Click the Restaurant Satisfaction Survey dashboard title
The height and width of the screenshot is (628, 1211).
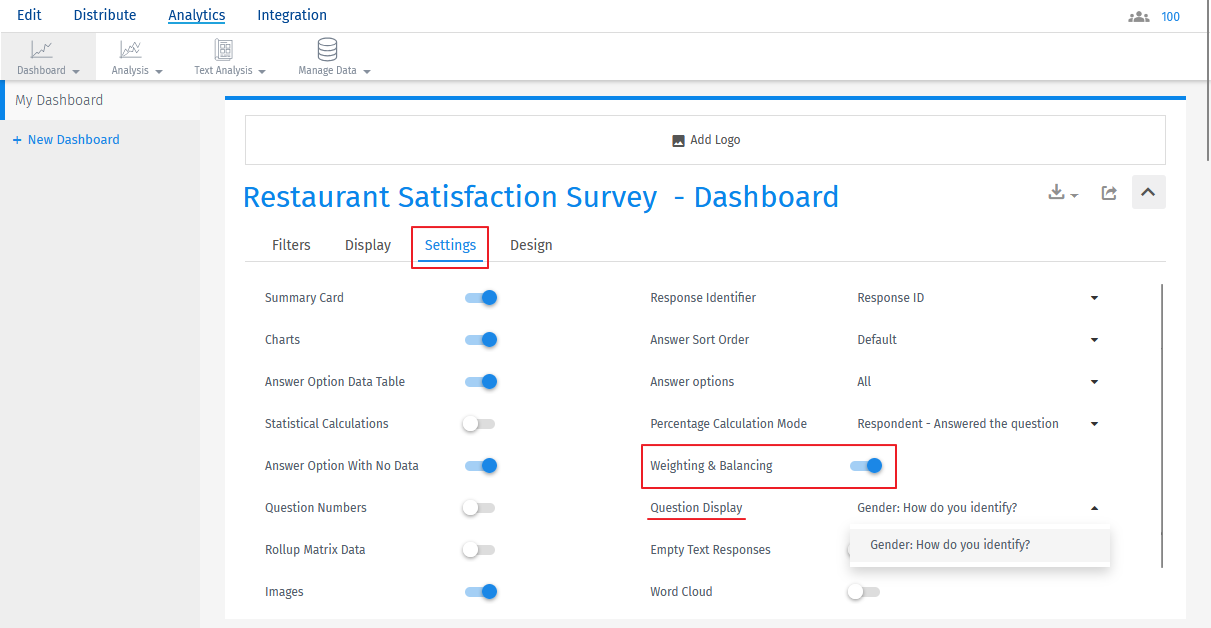tap(541, 197)
